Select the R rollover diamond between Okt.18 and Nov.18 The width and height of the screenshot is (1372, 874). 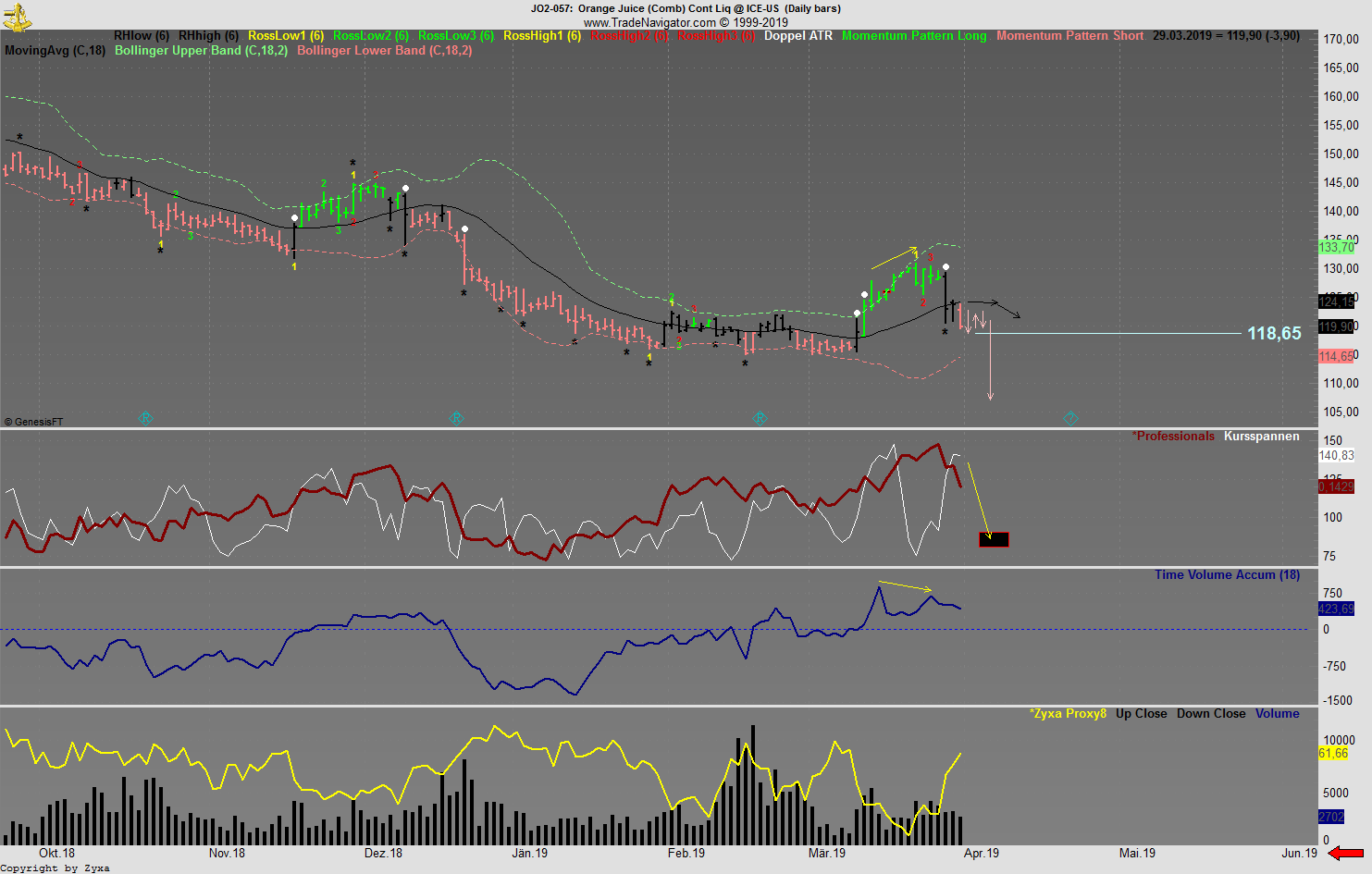coord(145,418)
